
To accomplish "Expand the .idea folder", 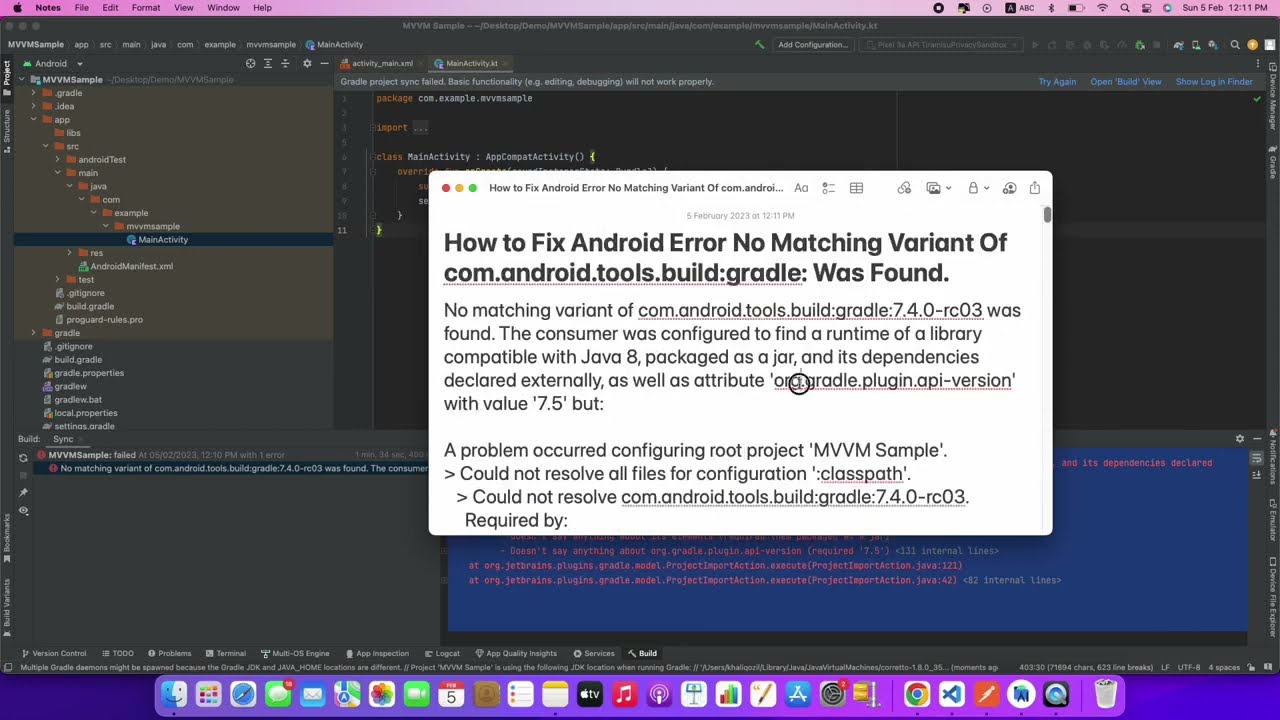I will pos(34,106).
